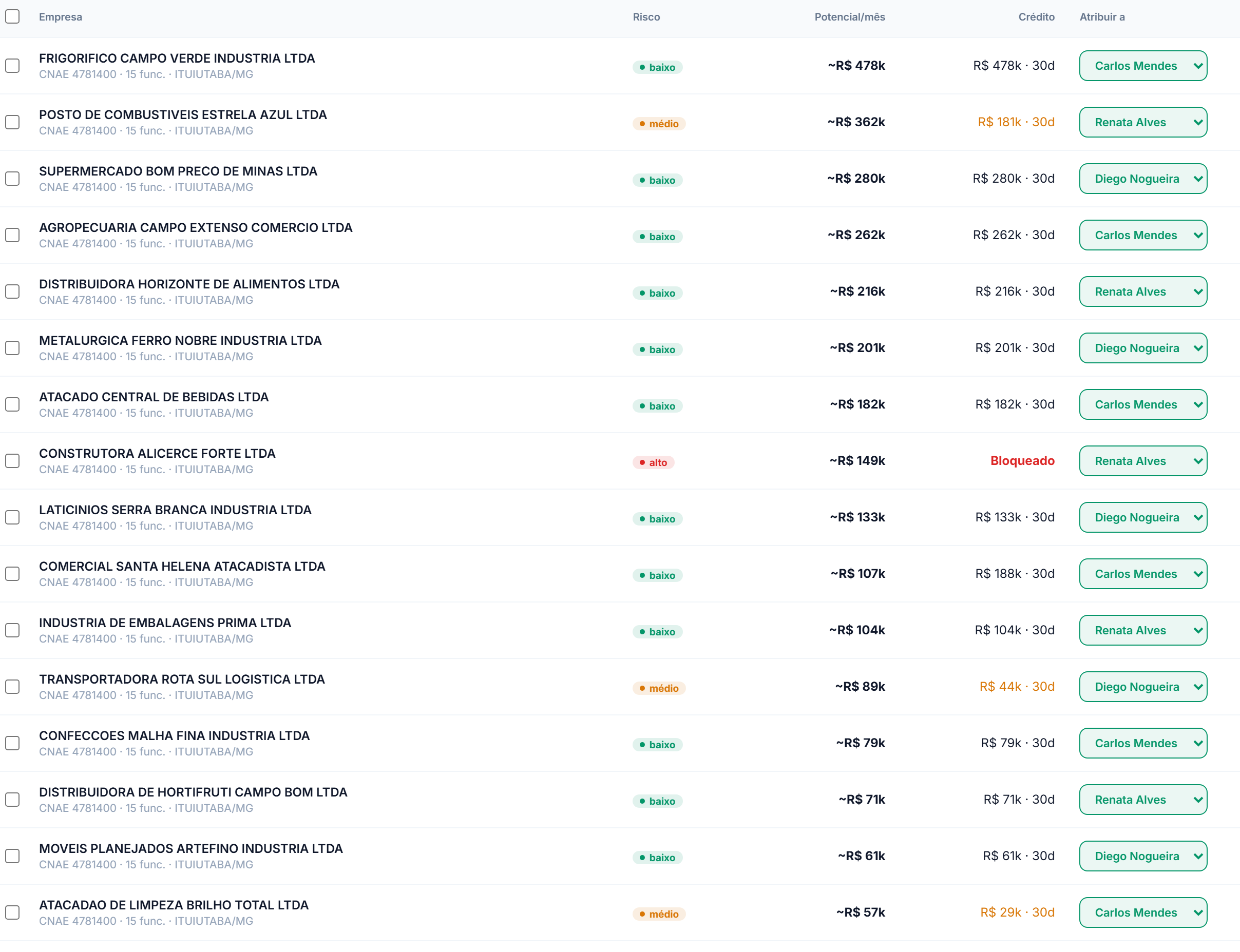Click Bloqueado credit status
Viewport: 1240px width, 952px height.
pos(1022,461)
